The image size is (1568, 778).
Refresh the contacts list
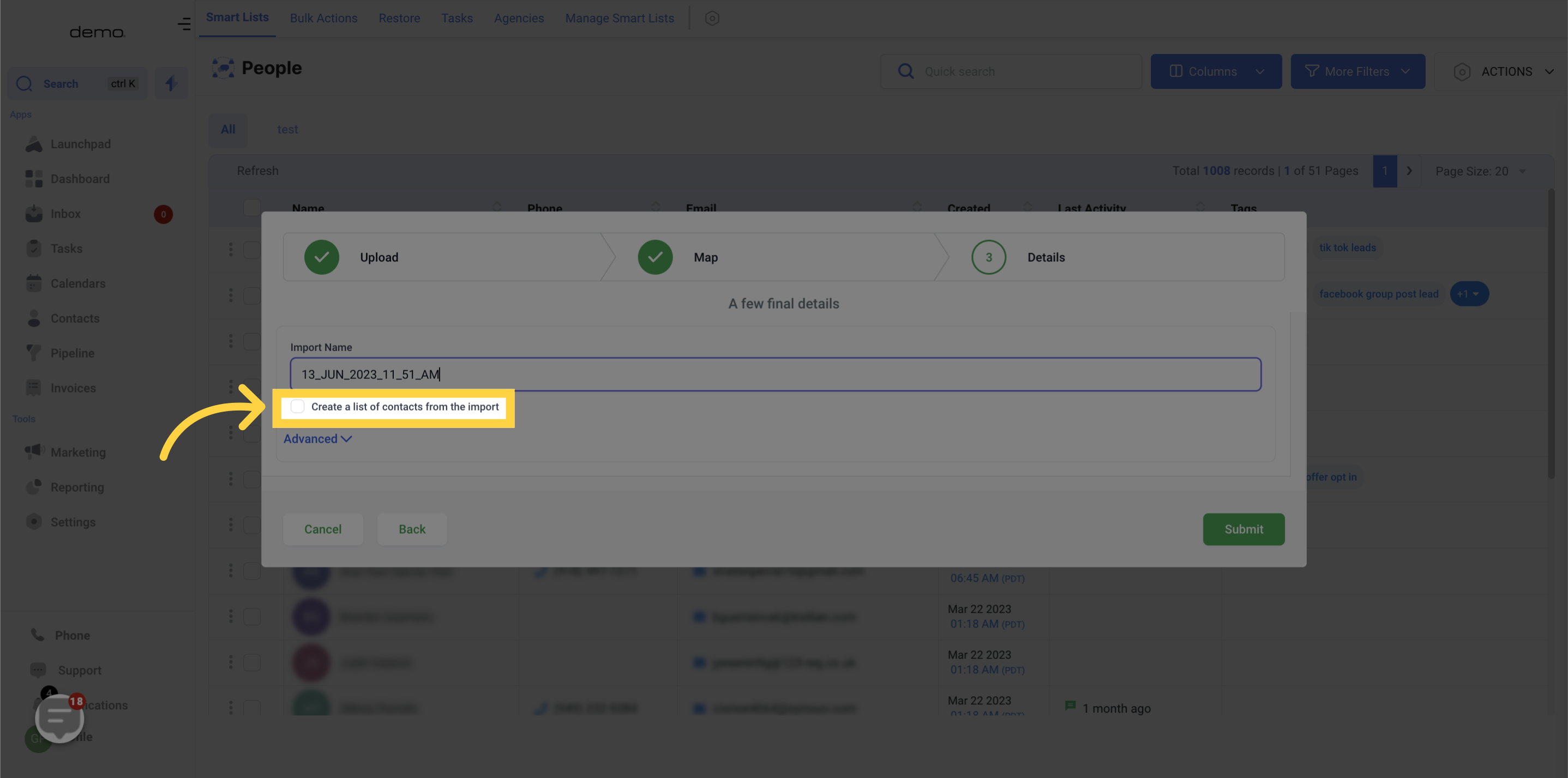pos(257,171)
